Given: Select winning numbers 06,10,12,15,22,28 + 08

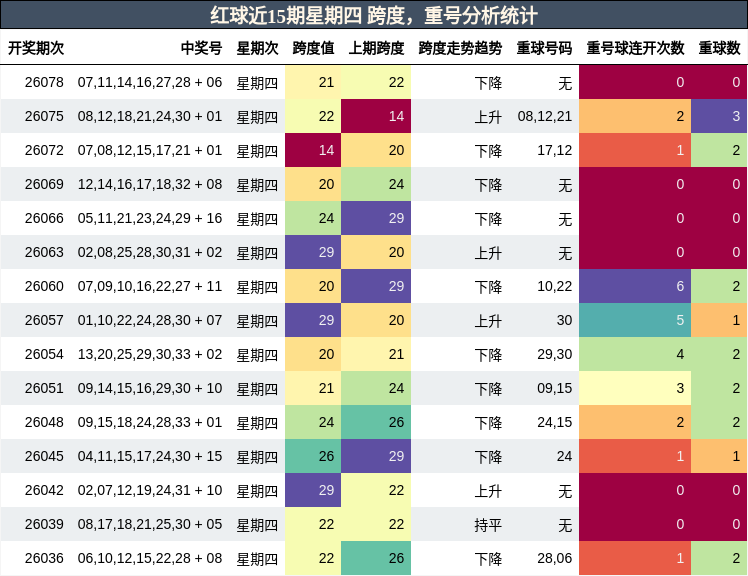Looking at the screenshot, I should point(150,558).
